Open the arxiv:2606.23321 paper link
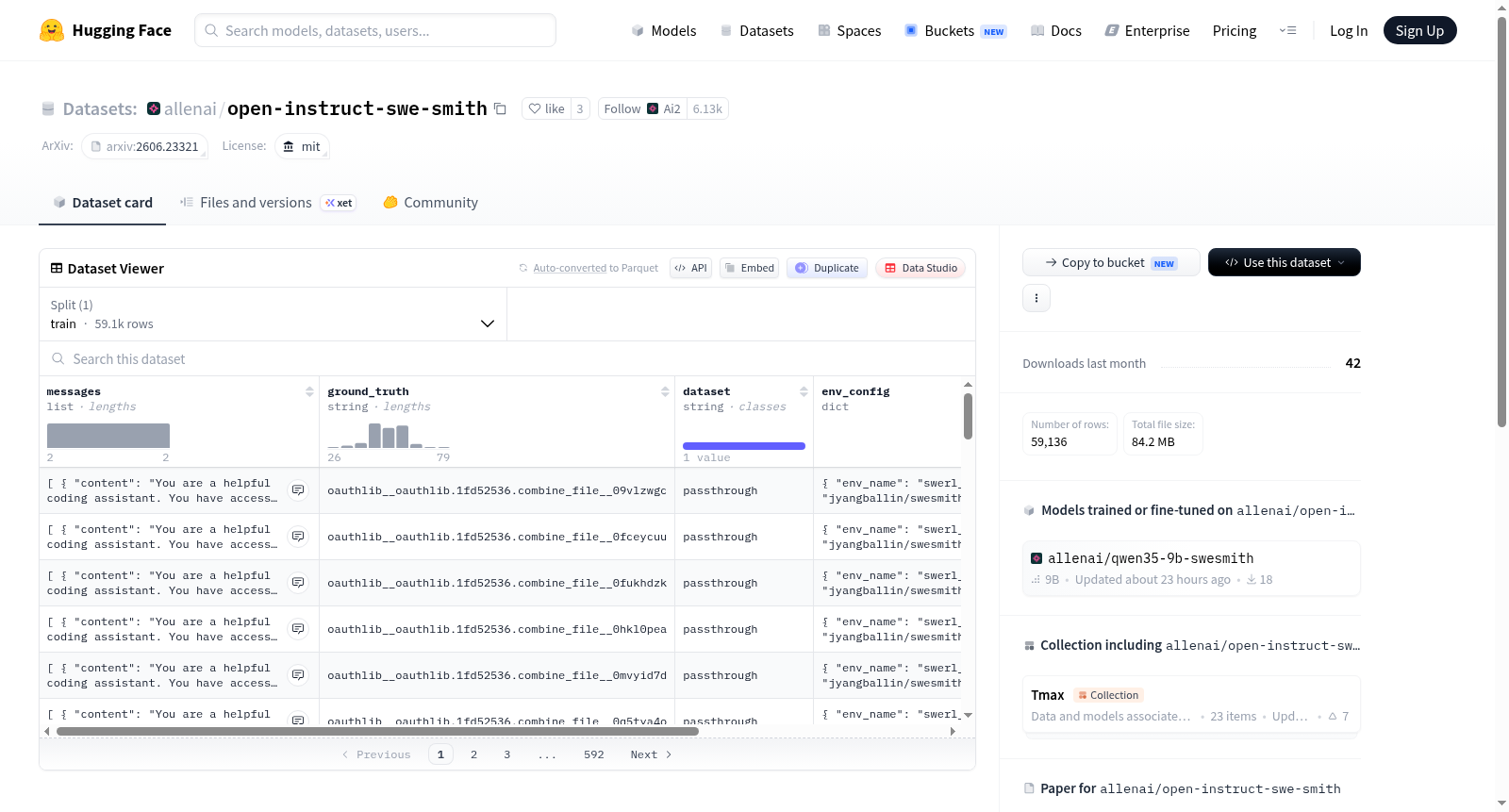This screenshot has width=1509, height=812. (x=144, y=147)
